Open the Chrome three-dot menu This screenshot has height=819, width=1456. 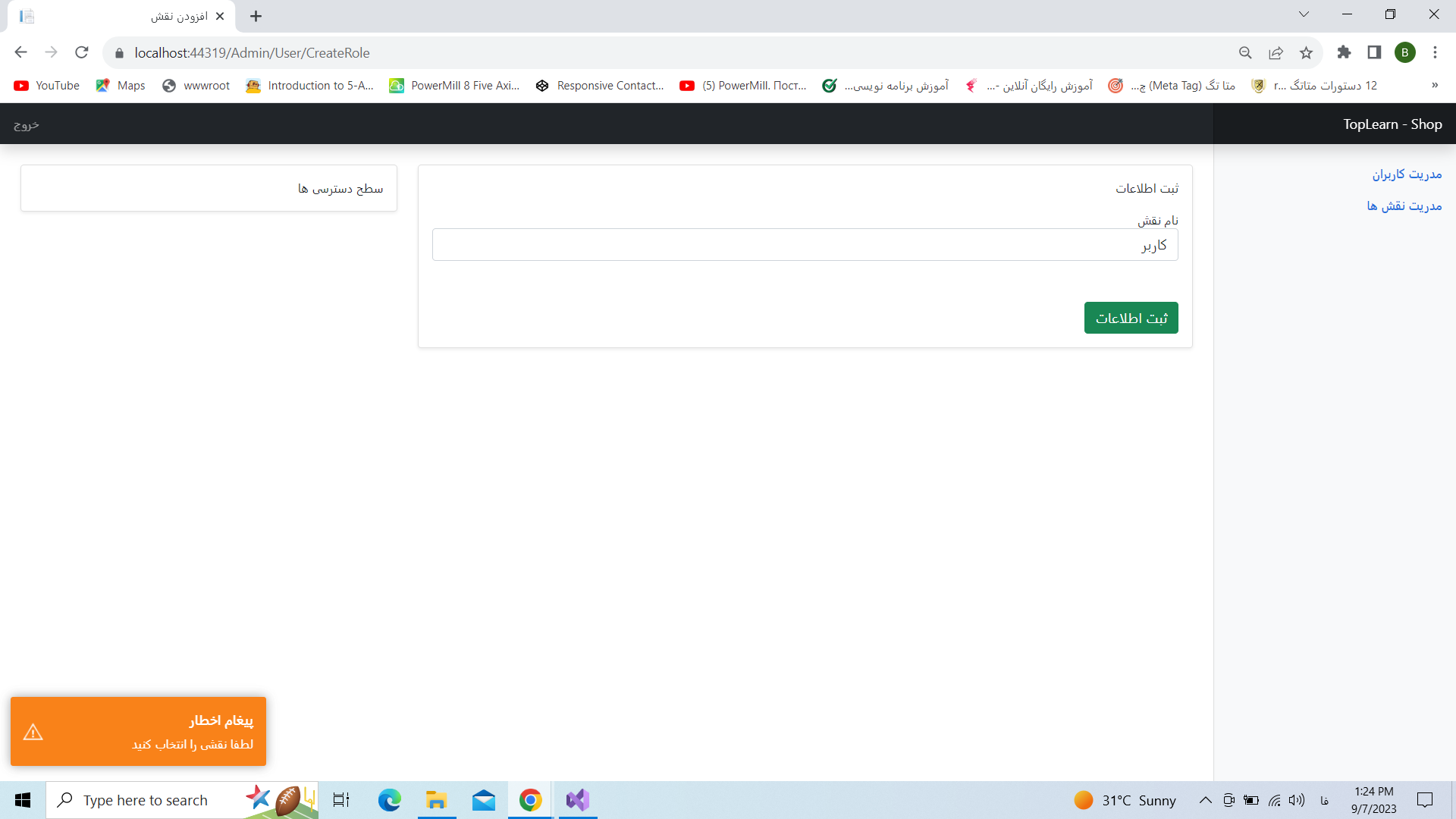[x=1435, y=52]
